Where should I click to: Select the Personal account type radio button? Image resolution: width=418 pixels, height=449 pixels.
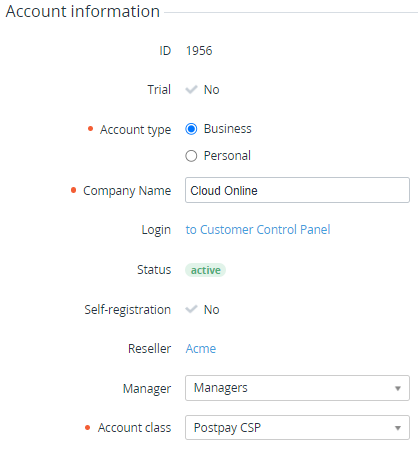[x=191, y=156]
